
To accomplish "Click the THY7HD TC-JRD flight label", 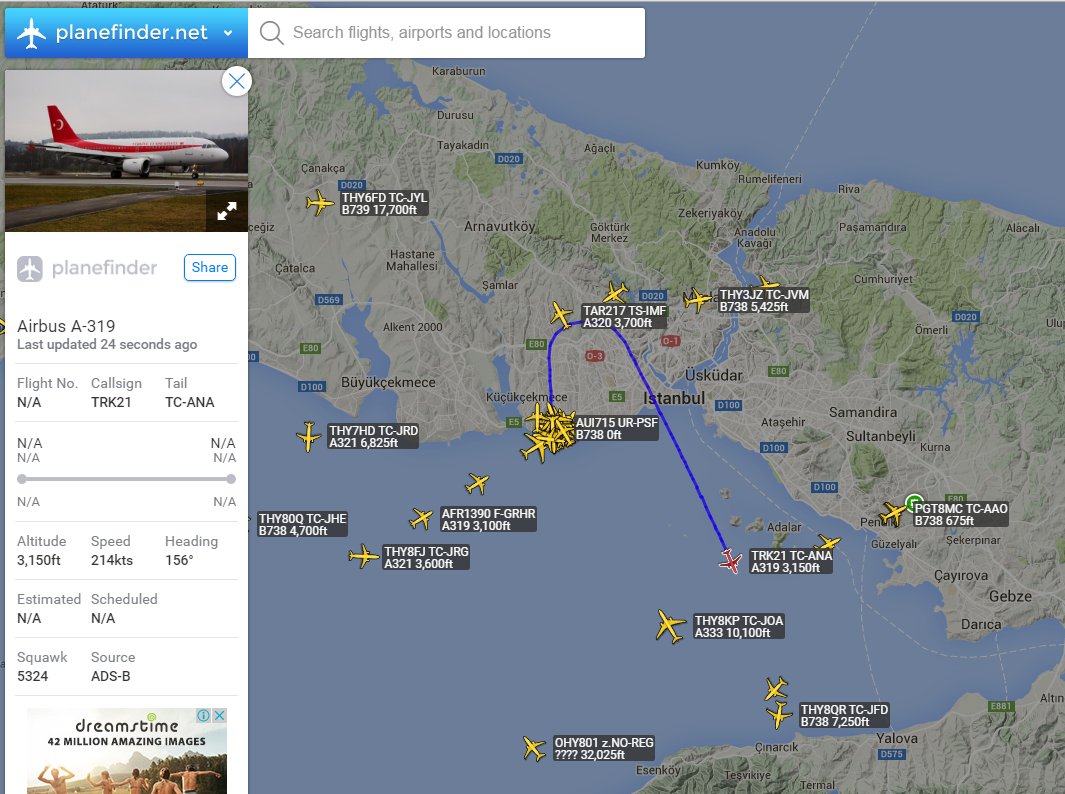I will click(x=373, y=437).
